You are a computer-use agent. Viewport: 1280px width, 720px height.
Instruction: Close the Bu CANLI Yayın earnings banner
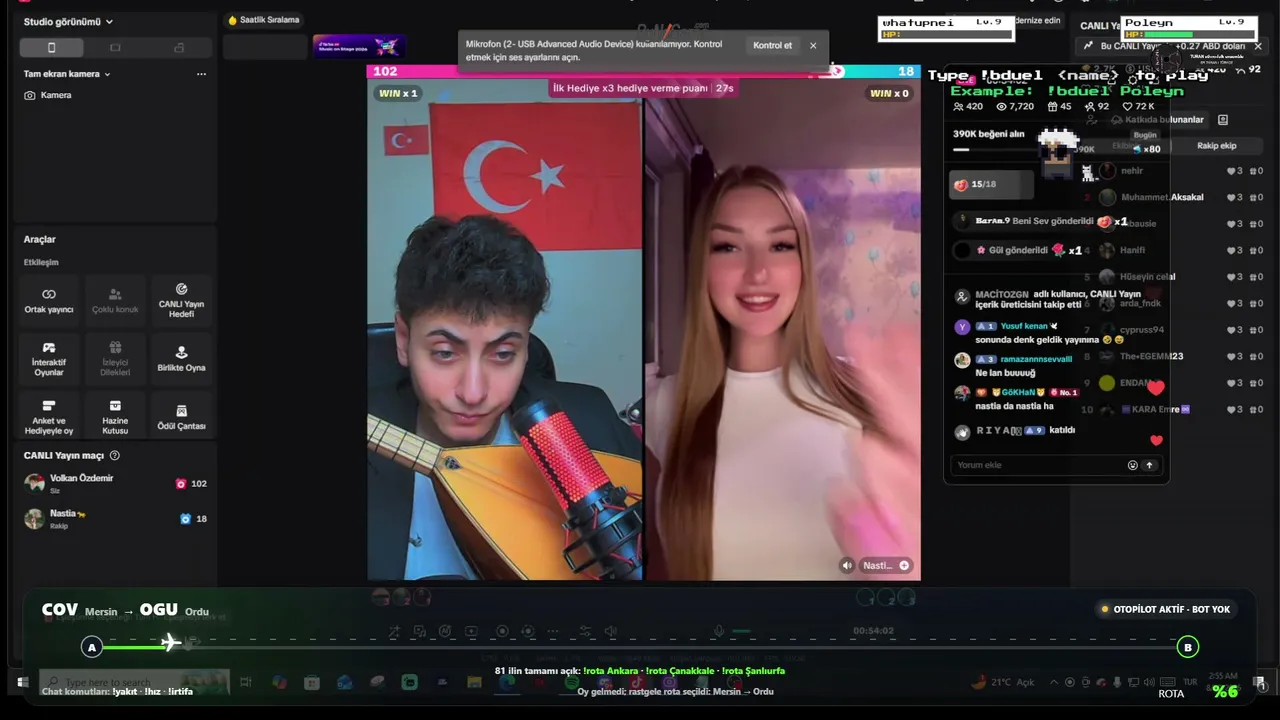point(1258,46)
